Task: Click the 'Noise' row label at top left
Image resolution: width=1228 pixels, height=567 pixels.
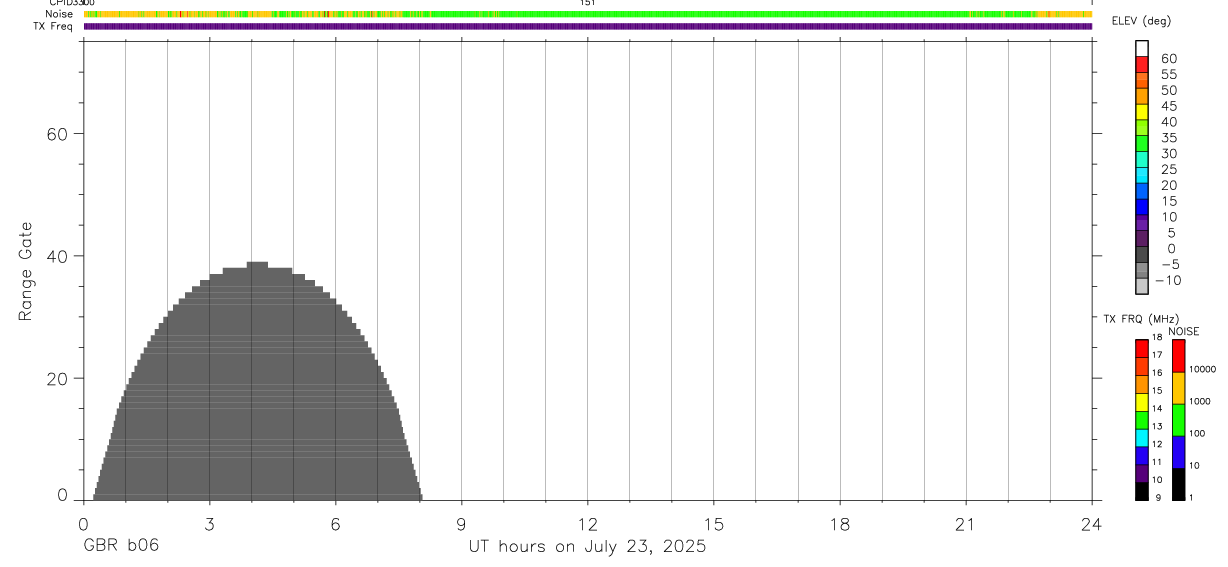Action: pos(59,14)
